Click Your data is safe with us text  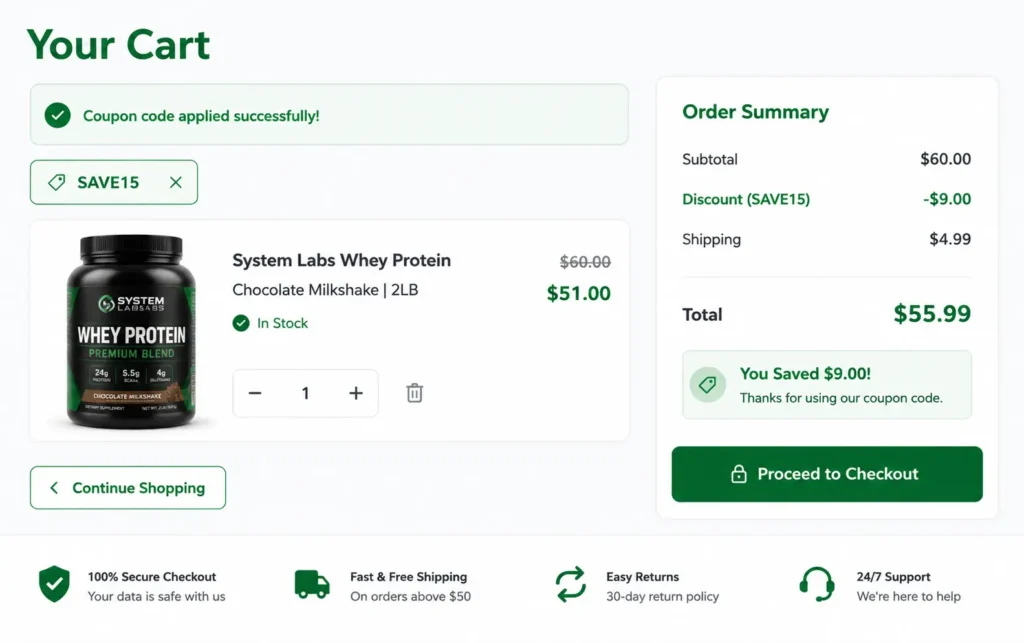[x=157, y=596]
